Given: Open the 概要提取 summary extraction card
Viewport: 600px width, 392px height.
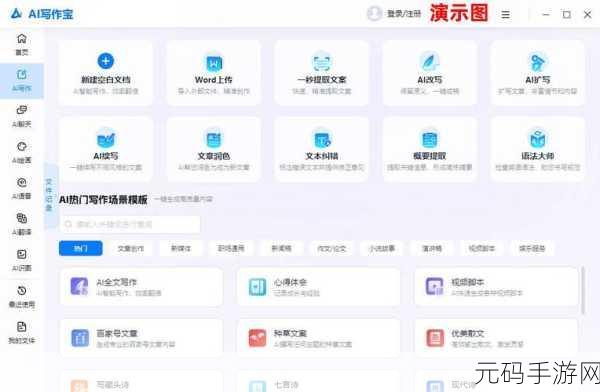Looking at the screenshot, I should (429, 149).
